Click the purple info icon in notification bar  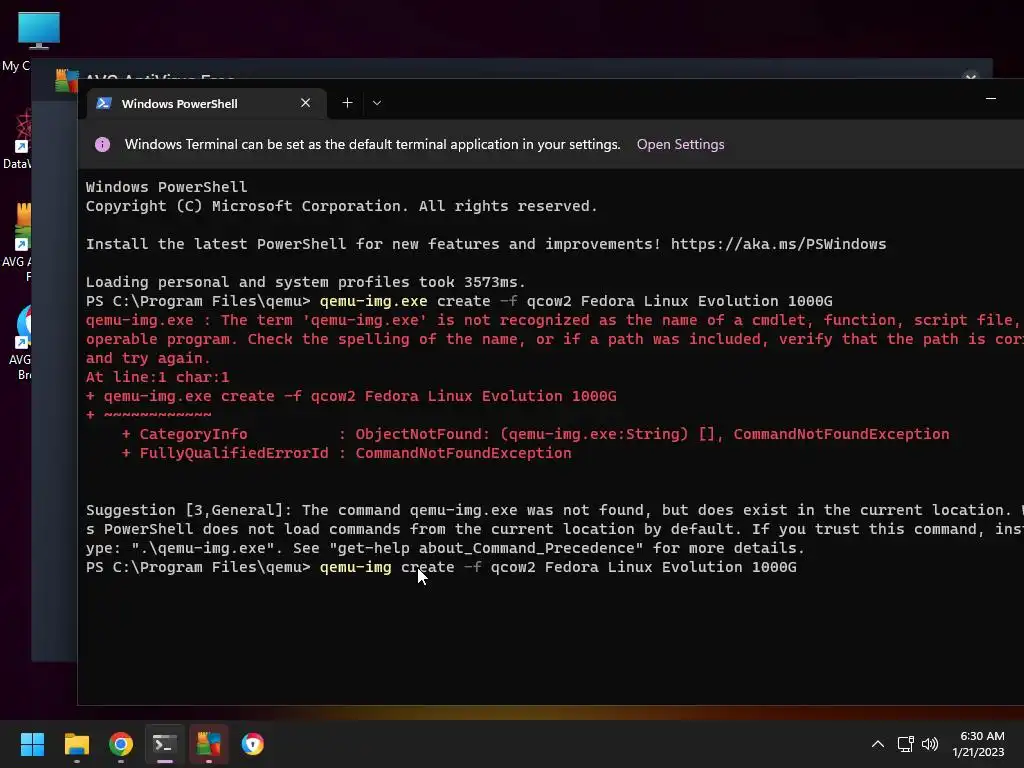[103, 144]
